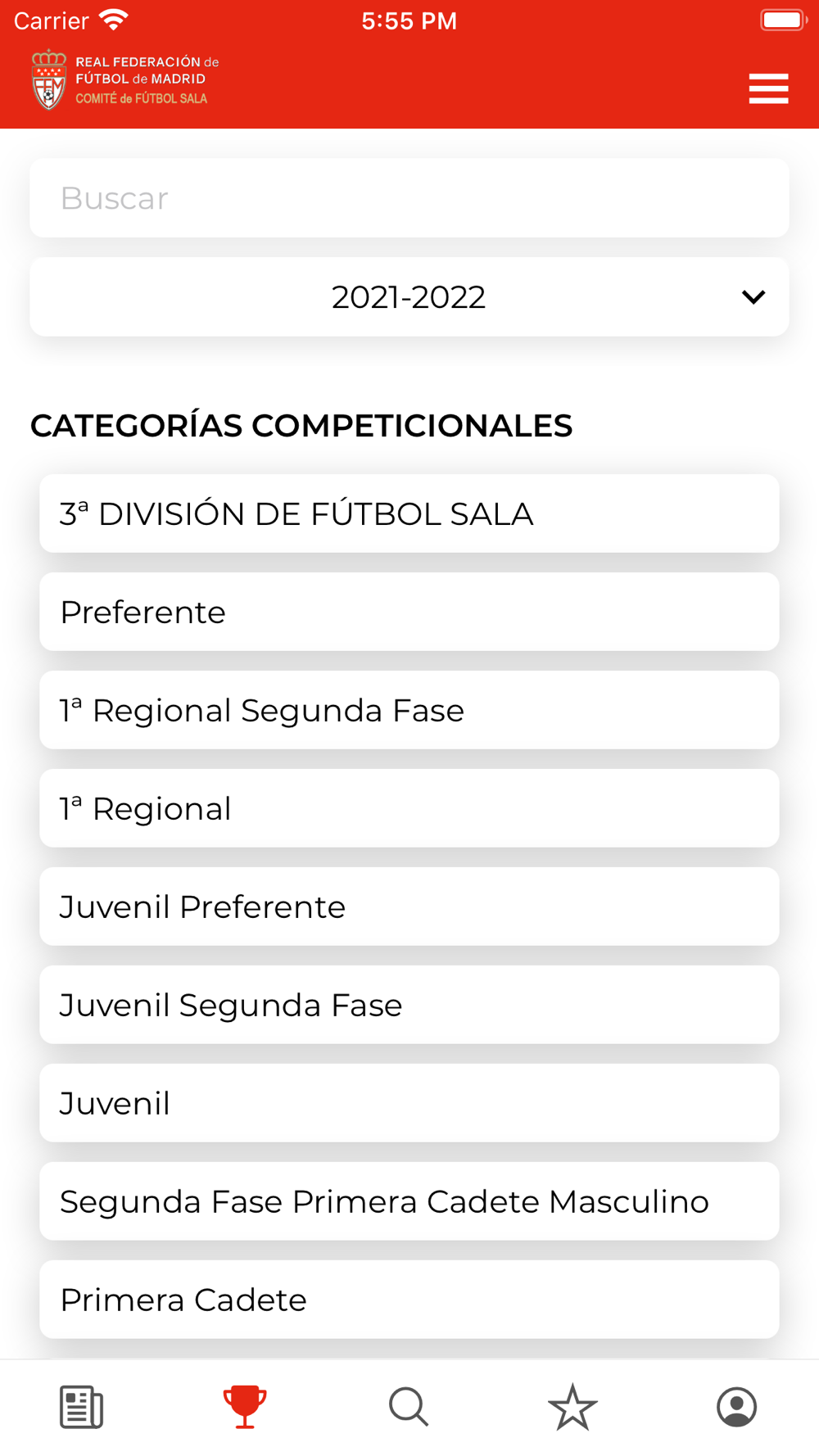Open 3ª División de Fútbol Sala
The height and width of the screenshot is (1456, 819).
409,513
